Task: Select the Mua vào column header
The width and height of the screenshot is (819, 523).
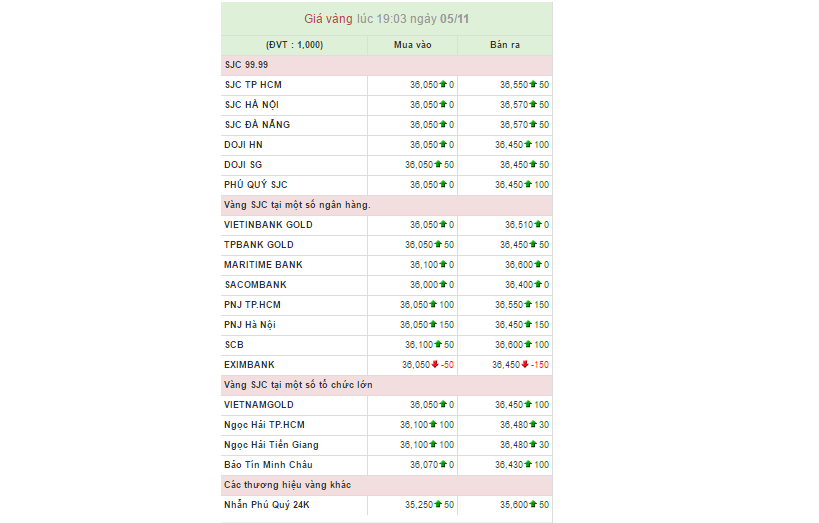Action: pos(412,45)
